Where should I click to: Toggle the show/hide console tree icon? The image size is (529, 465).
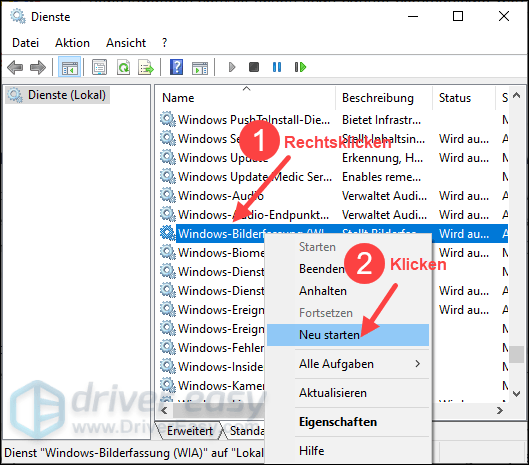click(x=69, y=67)
